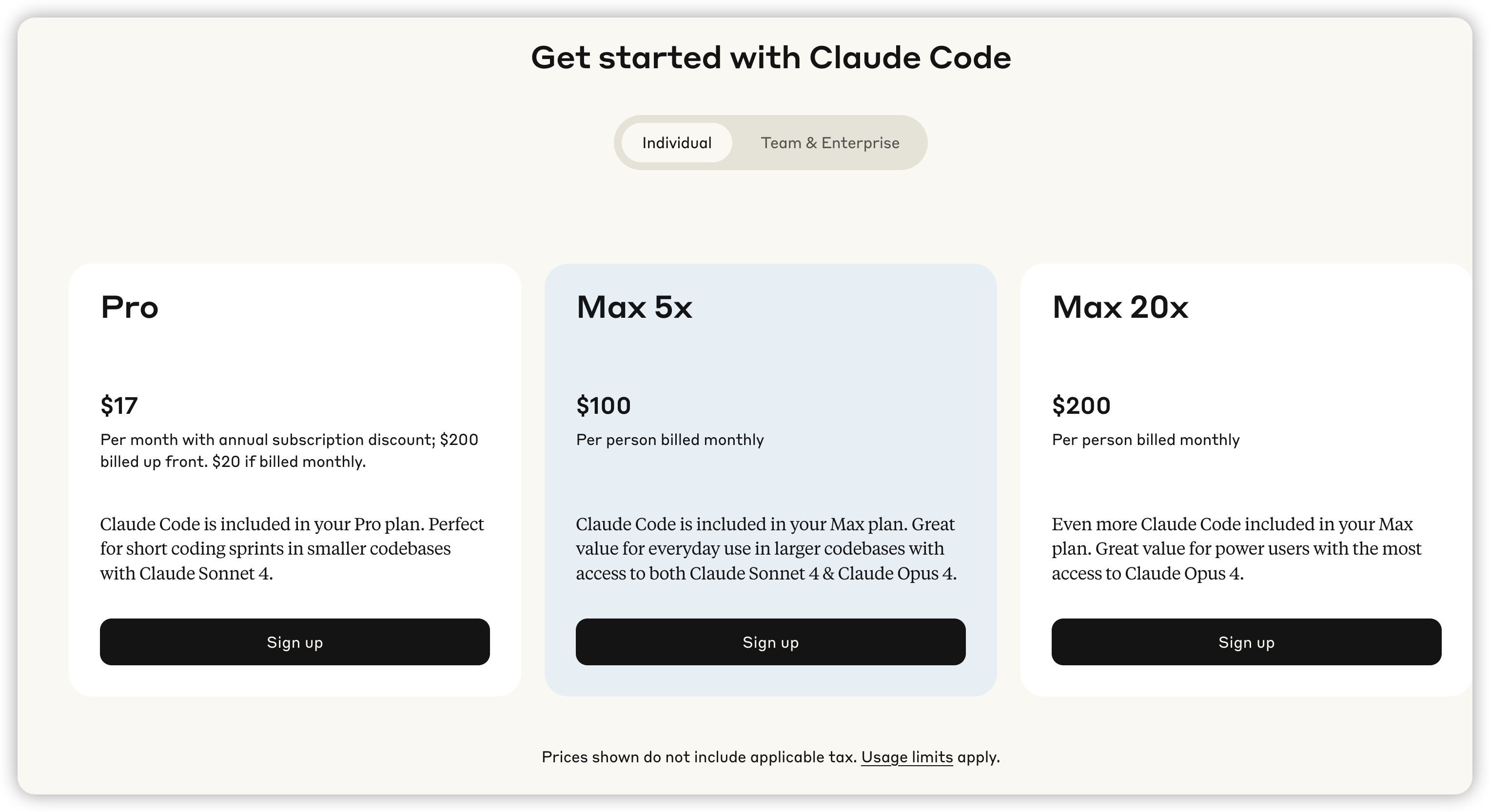Image resolution: width=1490 pixels, height=812 pixels.
Task: Select the Individual plans tab
Action: click(677, 143)
